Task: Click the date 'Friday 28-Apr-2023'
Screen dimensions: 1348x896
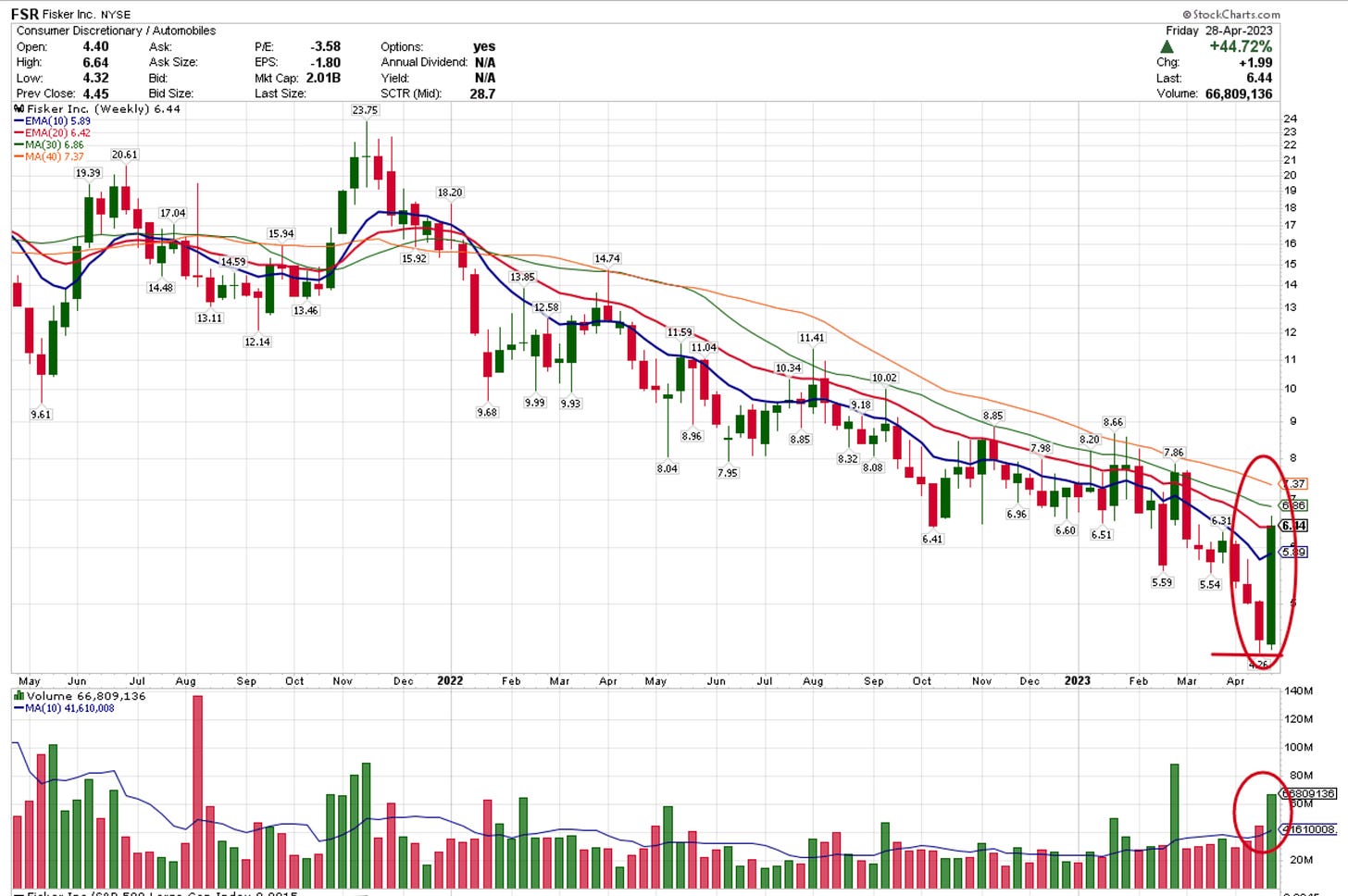Action: point(1218,31)
